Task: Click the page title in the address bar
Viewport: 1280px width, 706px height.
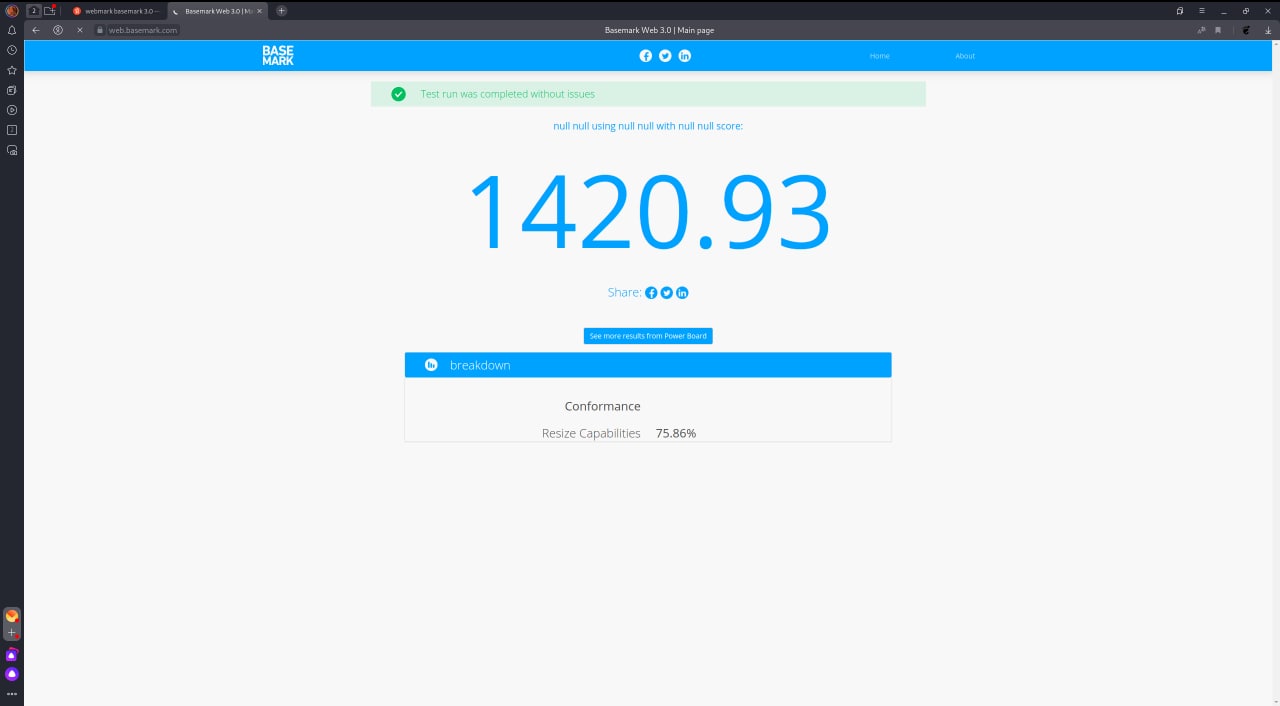Action: coord(659,30)
